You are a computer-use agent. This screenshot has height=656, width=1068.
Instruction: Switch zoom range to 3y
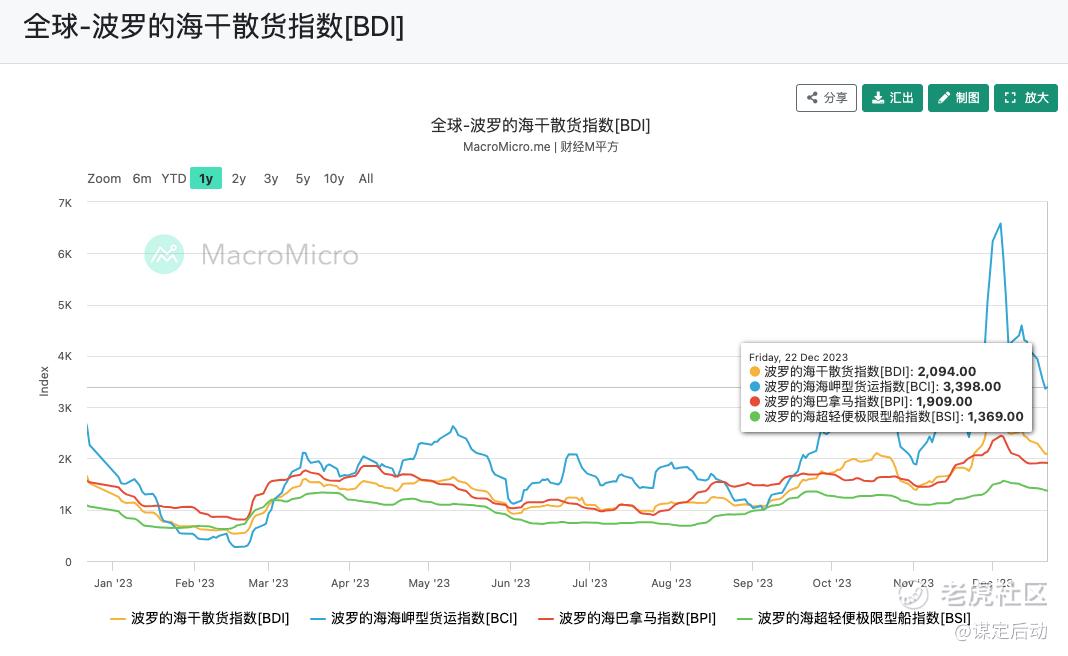pyautogui.click(x=271, y=179)
